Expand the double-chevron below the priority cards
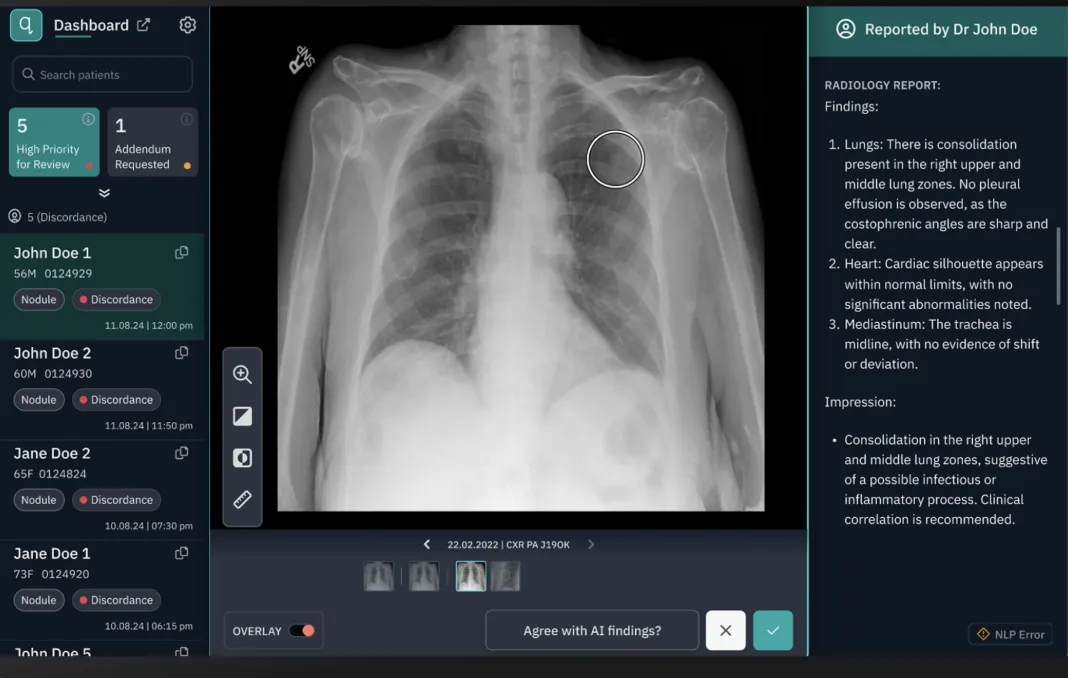This screenshot has width=1068, height=678. pyautogui.click(x=103, y=192)
